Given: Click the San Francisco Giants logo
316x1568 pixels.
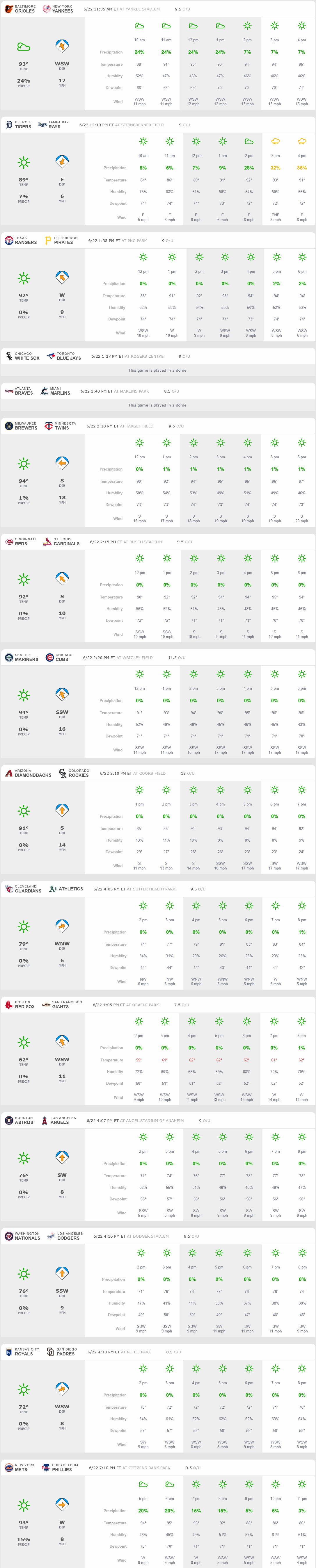Looking at the screenshot, I should coord(46,1004).
